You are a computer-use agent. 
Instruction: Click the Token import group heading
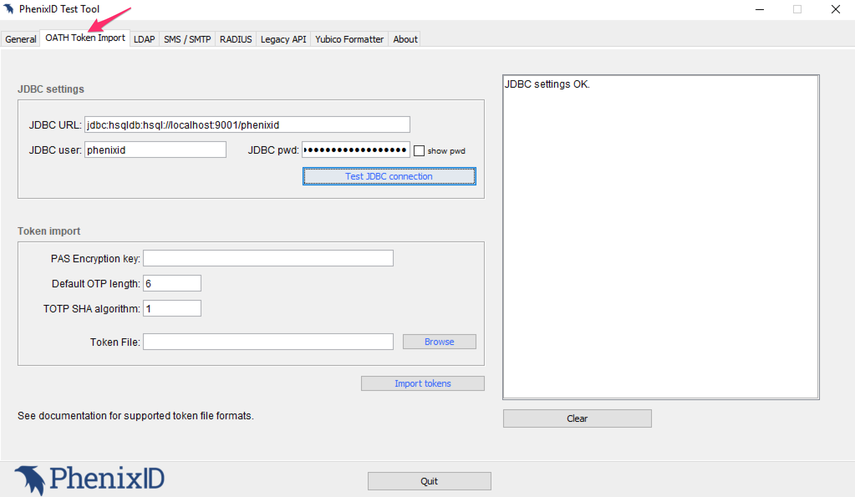tap(49, 231)
